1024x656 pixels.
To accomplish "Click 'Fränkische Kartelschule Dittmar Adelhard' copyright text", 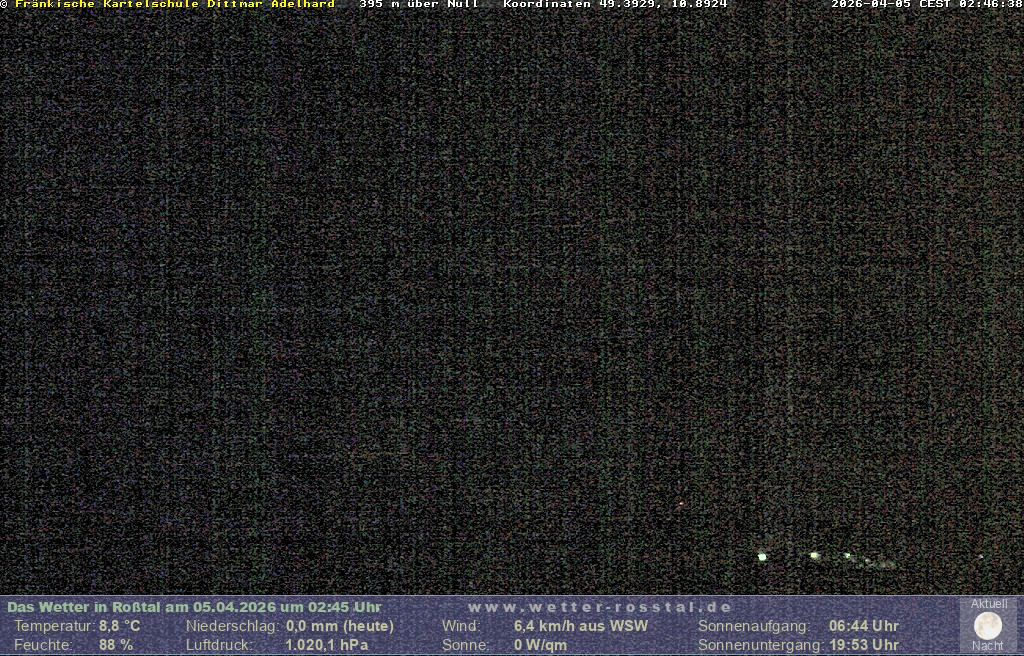I will (x=175, y=4).
